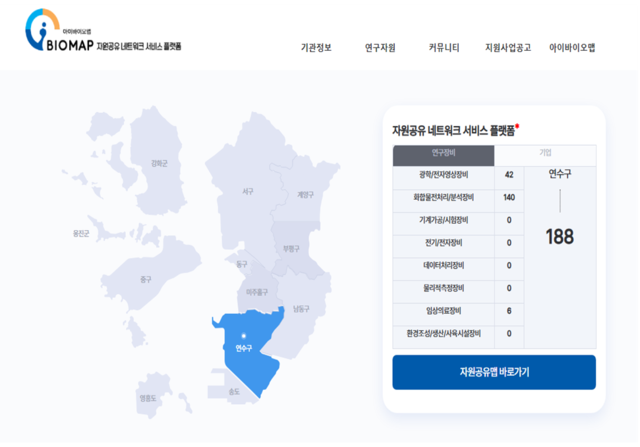
Task: Select 남동구 region on the map
Action: click(x=301, y=309)
